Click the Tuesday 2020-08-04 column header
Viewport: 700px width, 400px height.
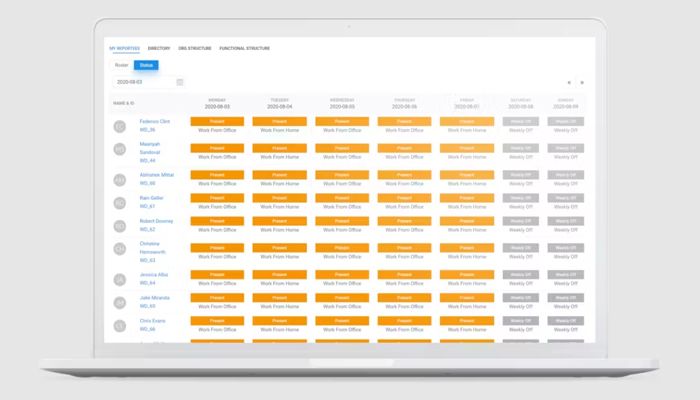coord(279,104)
